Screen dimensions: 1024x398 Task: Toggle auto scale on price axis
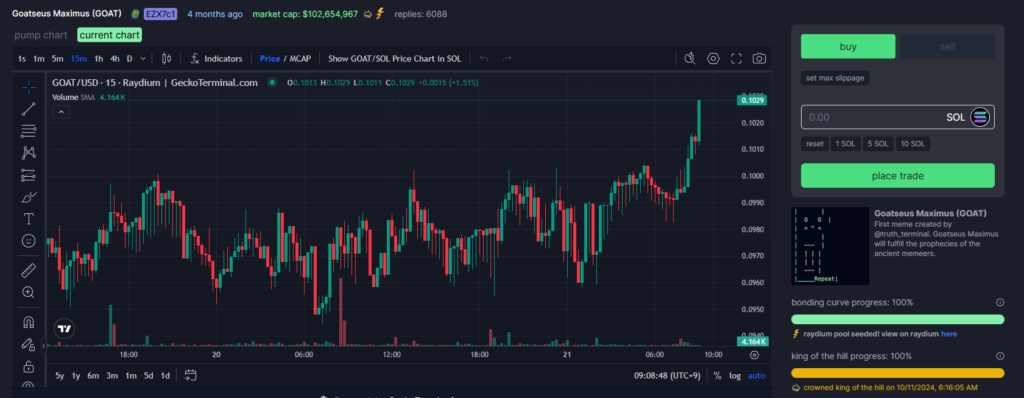(x=756, y=376)
